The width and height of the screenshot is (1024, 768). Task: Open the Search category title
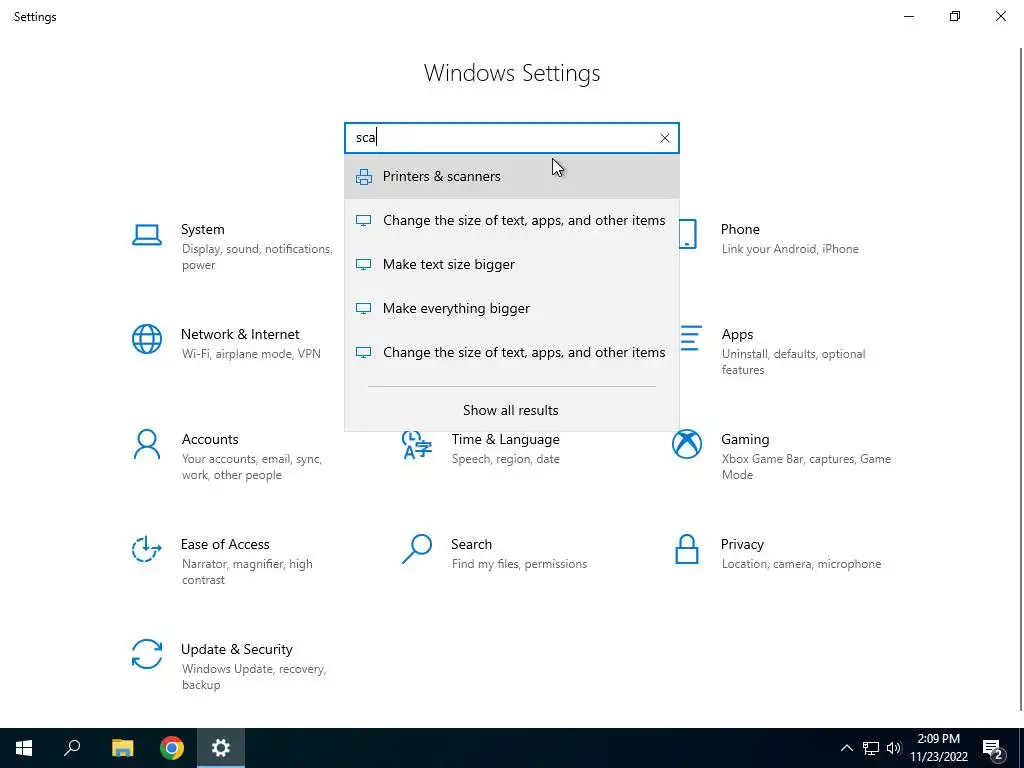(x=472, y=545)
